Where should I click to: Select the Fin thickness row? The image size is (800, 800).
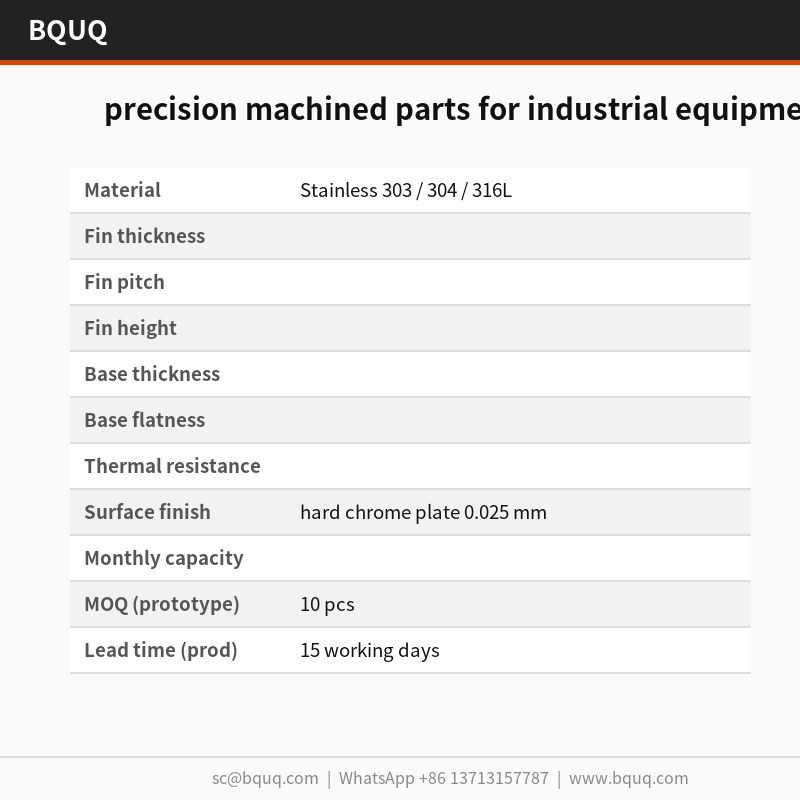(x=410, y=236)
